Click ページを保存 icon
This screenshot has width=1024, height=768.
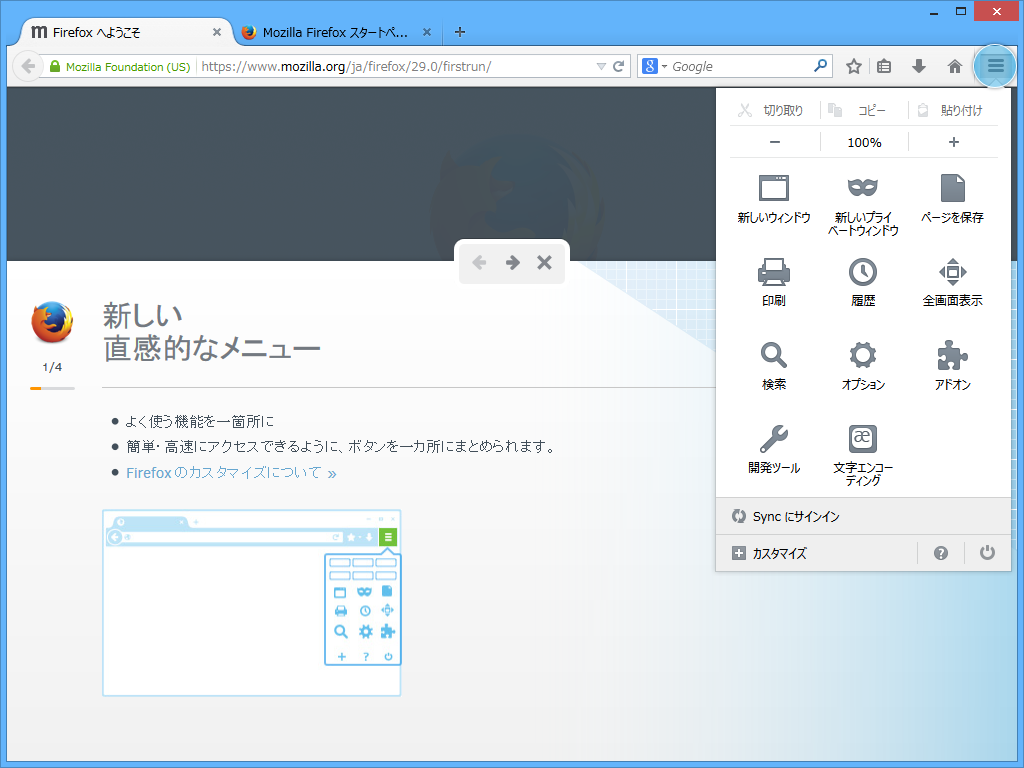[x=953, y=199]
